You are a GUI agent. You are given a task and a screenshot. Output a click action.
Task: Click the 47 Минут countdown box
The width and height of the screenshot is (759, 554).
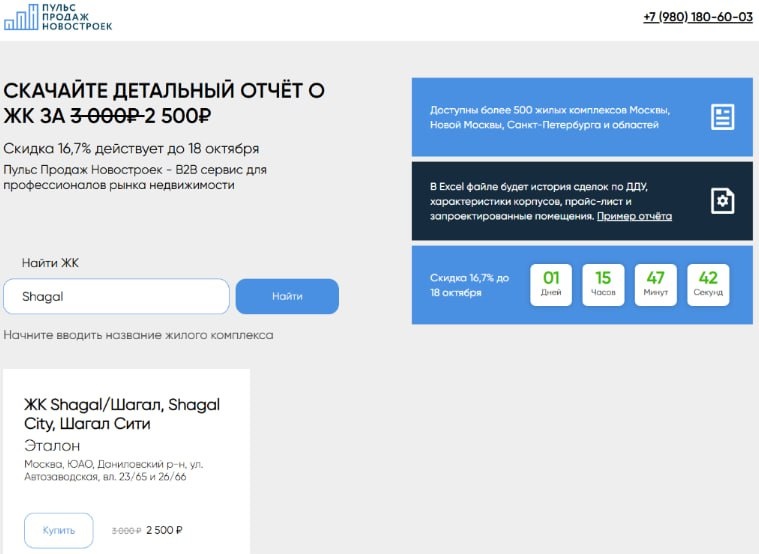(x=655, y=285)
